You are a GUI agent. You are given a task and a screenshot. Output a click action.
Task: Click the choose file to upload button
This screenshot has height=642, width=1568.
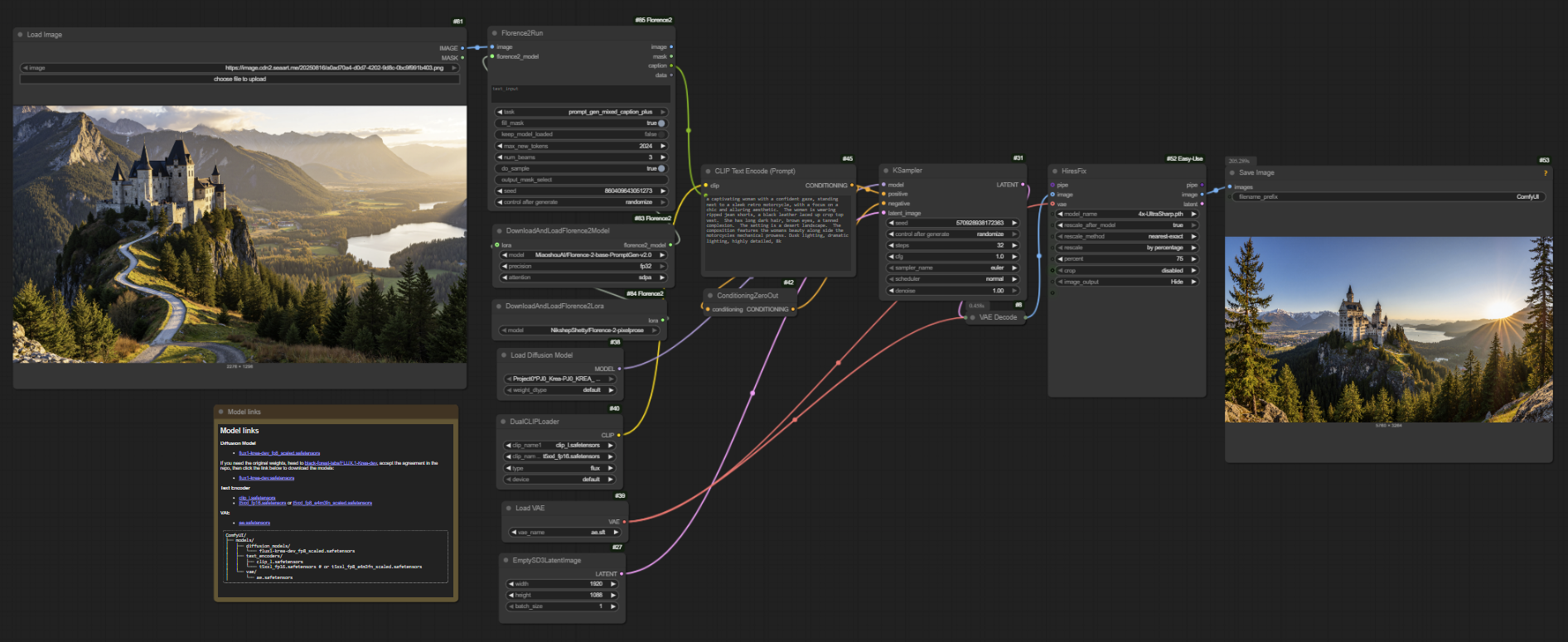(240, 80)
